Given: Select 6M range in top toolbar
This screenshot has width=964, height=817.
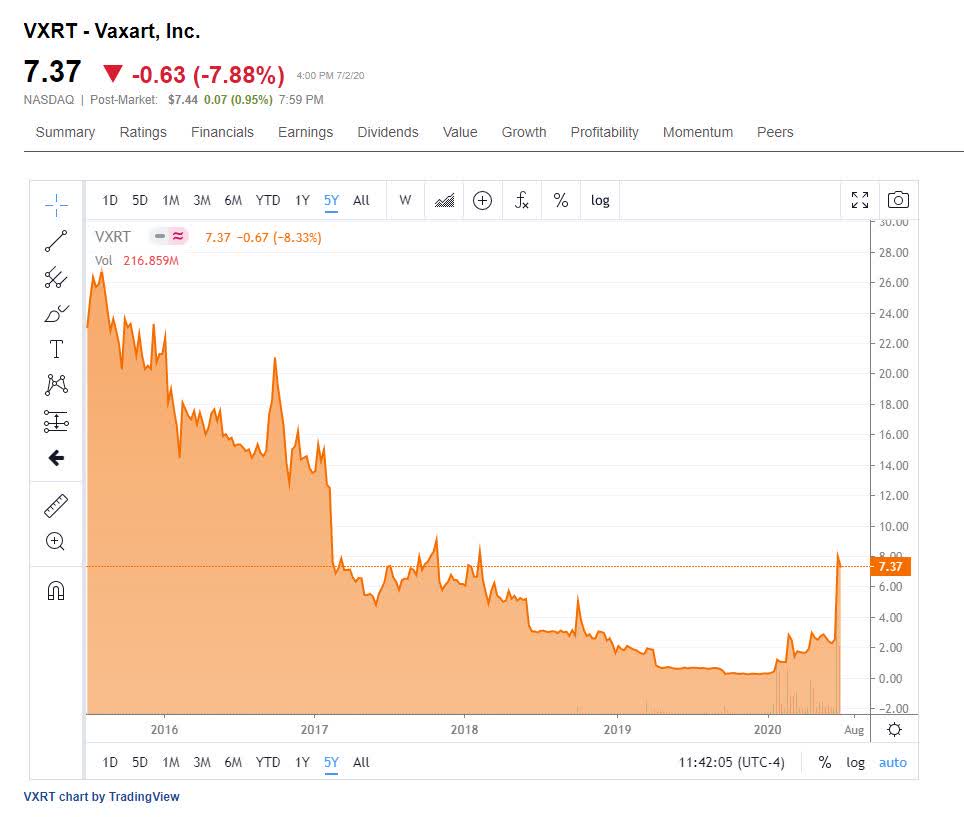Looking at the screenshot, I should (x=233, y=200).
